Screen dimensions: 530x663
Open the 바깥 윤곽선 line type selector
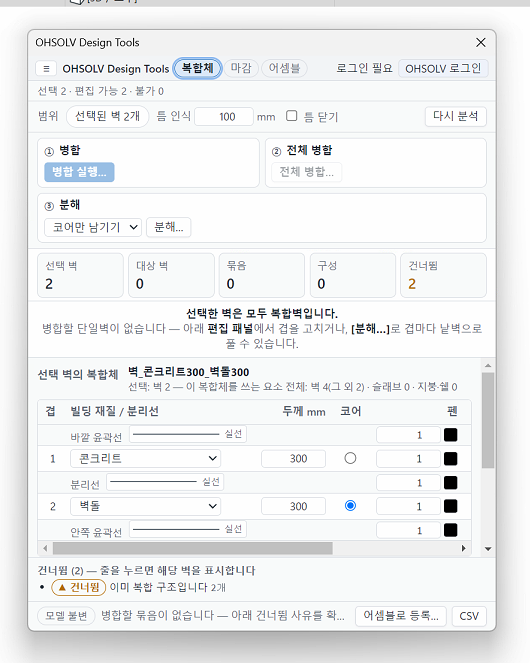[x=188, y=434]
